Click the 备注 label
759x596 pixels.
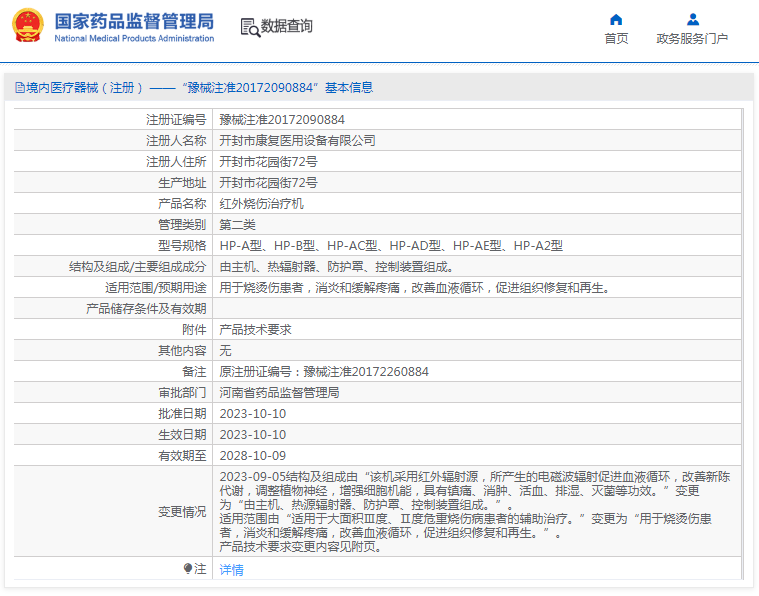[x=194, y=371]
